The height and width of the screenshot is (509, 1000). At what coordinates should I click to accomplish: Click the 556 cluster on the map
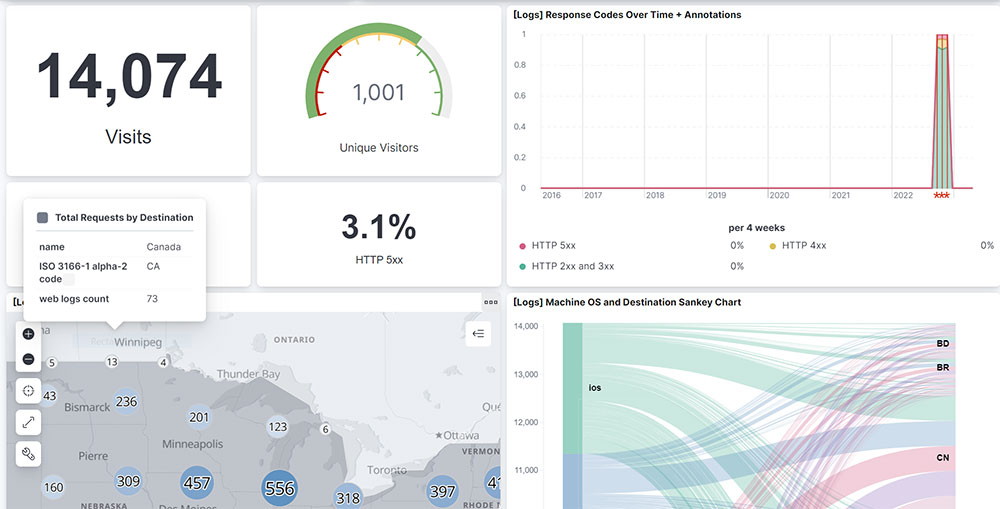[x=279, y=488]
